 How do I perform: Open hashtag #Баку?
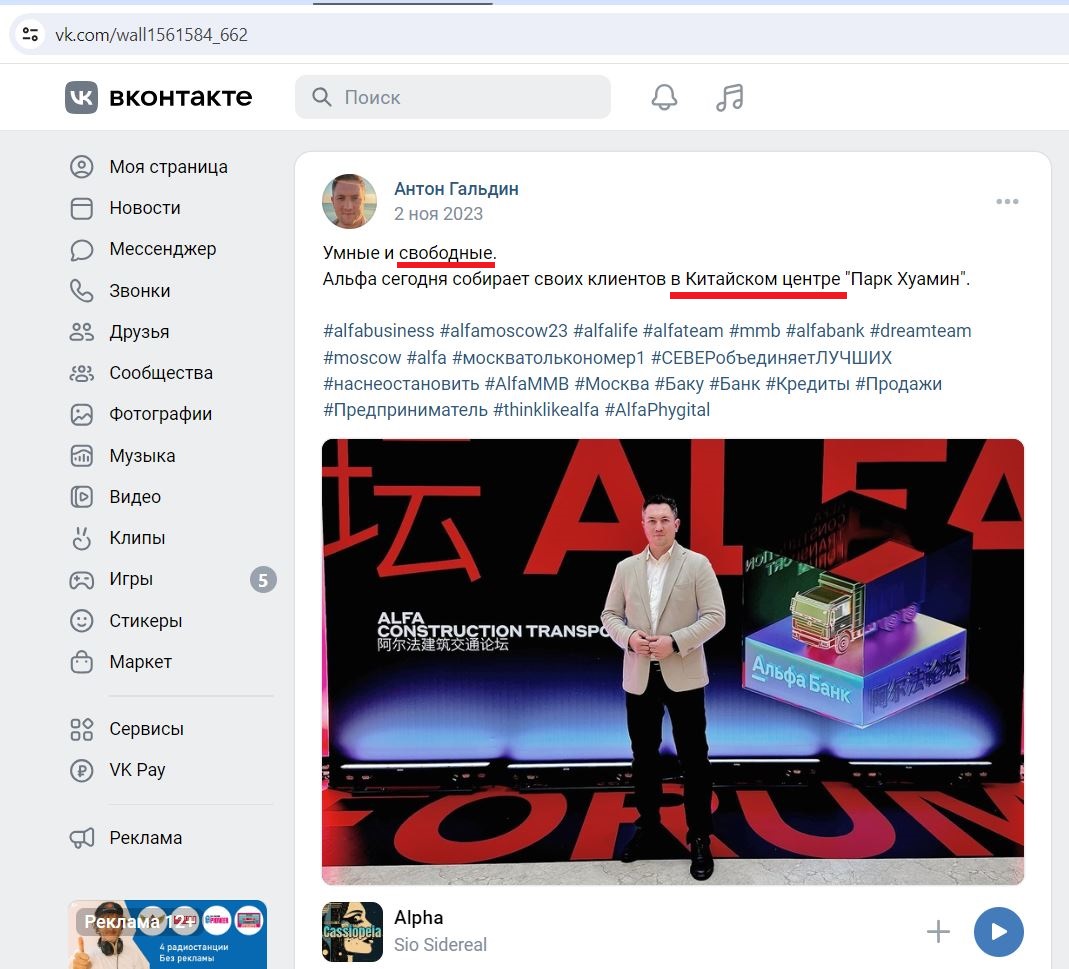point(679,384)
